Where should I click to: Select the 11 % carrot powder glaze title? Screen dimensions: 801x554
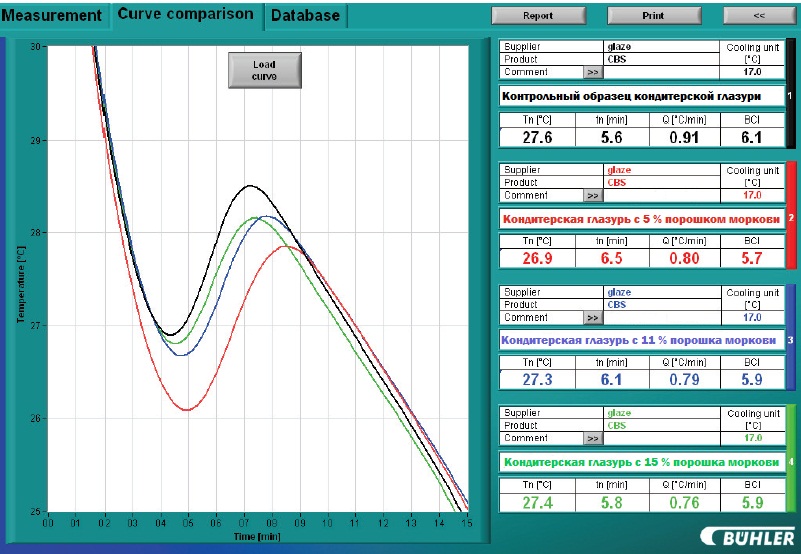coord(641,340)
